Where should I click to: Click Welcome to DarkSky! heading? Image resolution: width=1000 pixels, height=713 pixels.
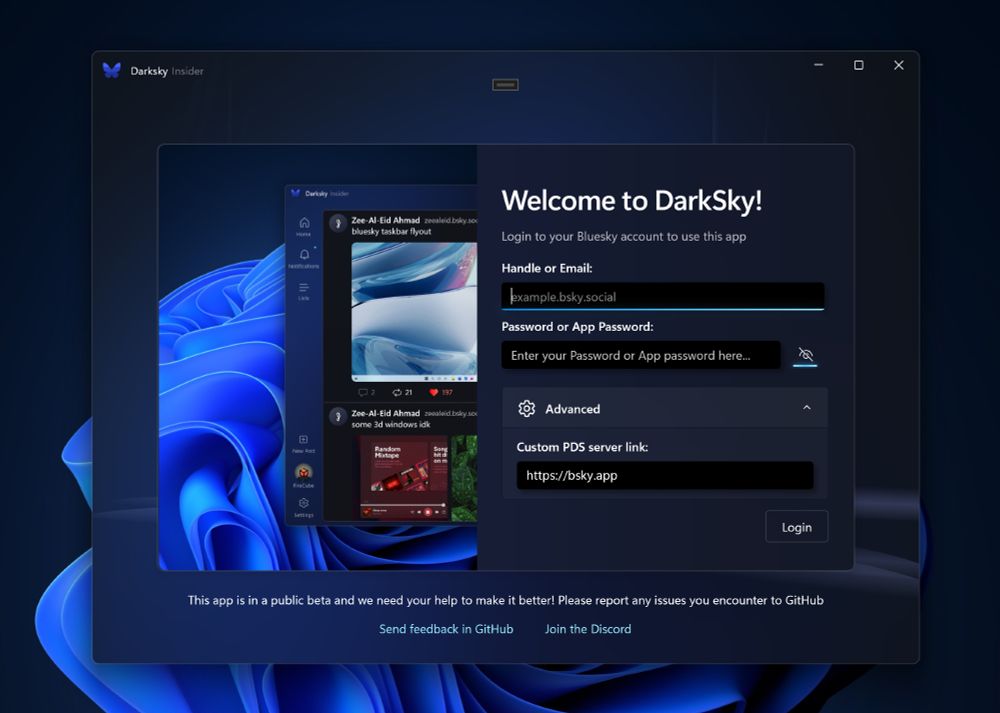click(632, 200)
